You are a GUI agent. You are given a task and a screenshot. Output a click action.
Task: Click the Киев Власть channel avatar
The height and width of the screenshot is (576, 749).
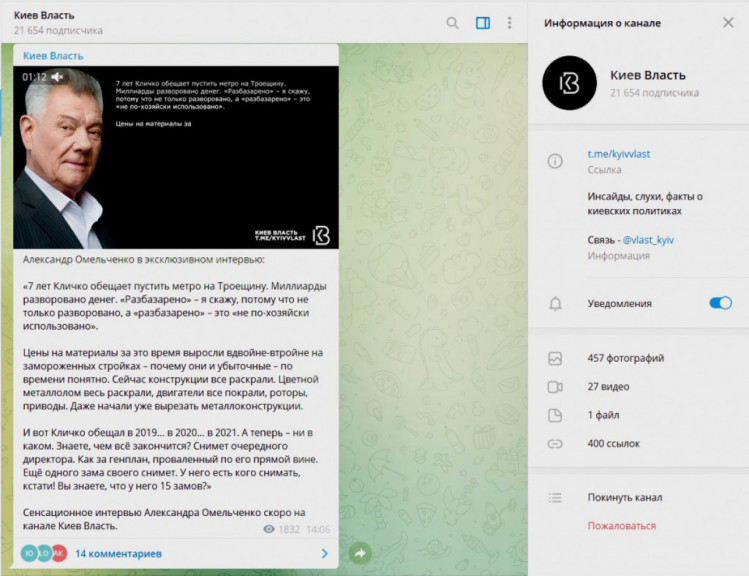coord(569,83)
